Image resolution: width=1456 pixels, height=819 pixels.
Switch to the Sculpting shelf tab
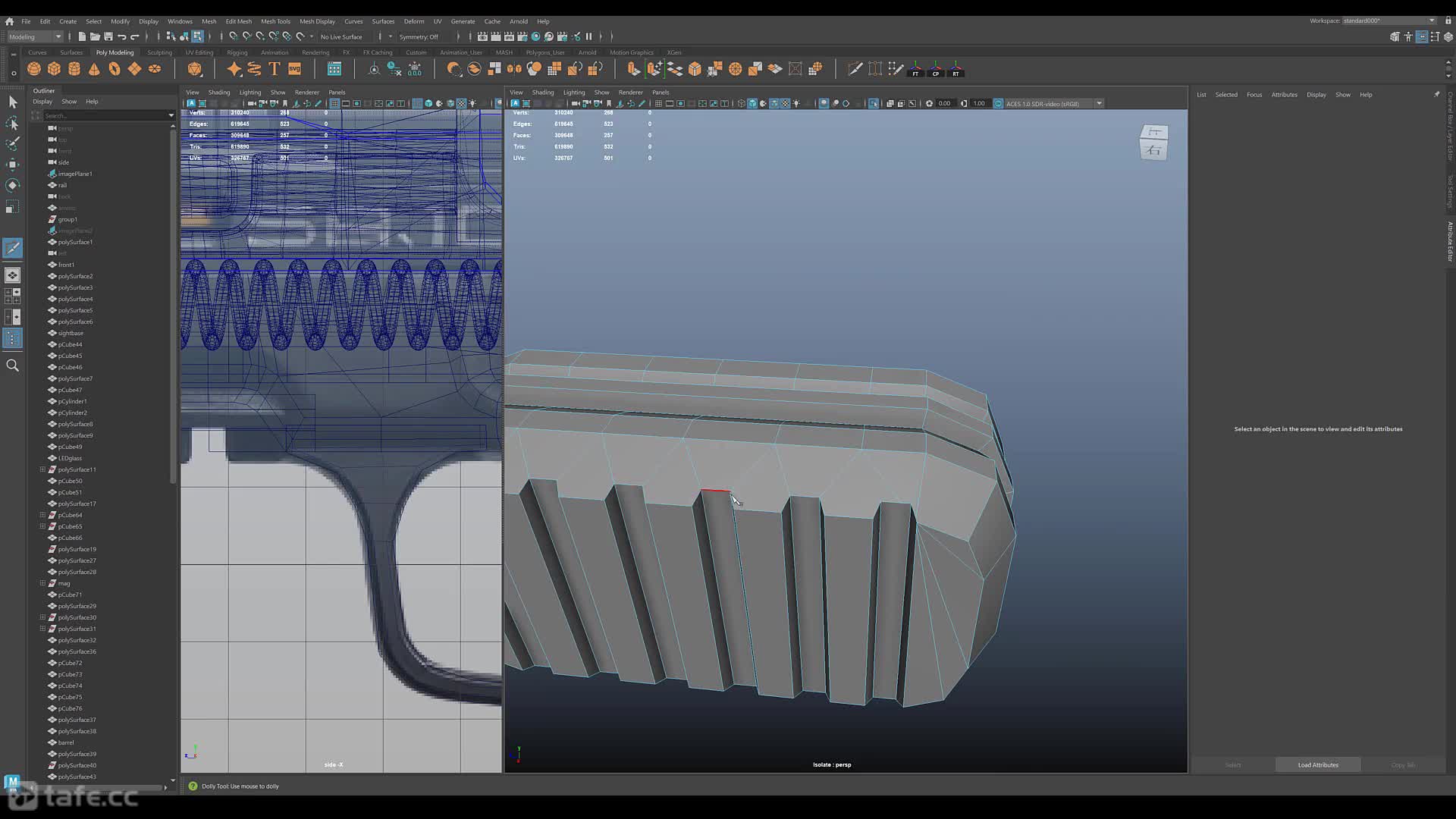(159, 52)
